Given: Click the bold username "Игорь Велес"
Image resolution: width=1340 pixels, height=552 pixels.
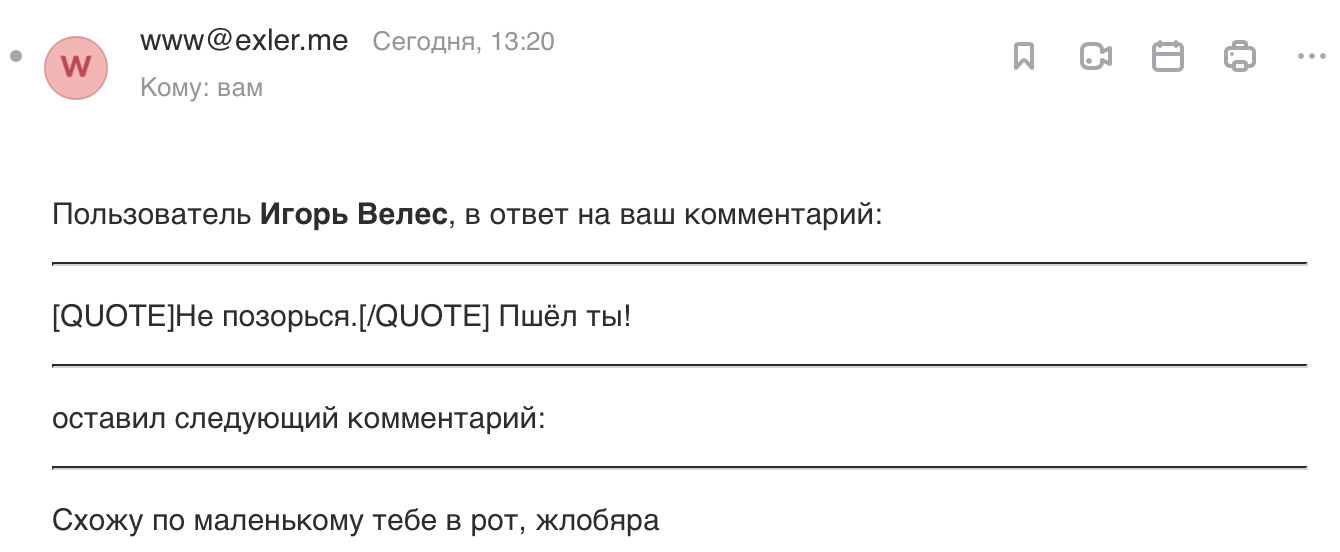Looking at the screenshot, I should [x=353, y=215].
